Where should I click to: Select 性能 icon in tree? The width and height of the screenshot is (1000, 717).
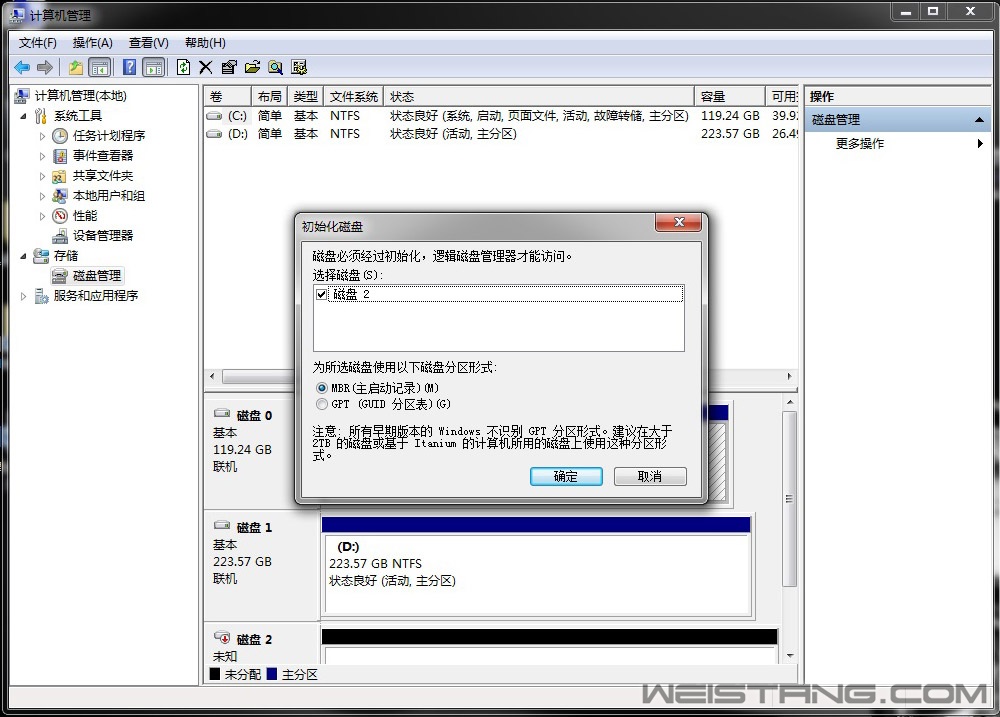coord(59,216)
